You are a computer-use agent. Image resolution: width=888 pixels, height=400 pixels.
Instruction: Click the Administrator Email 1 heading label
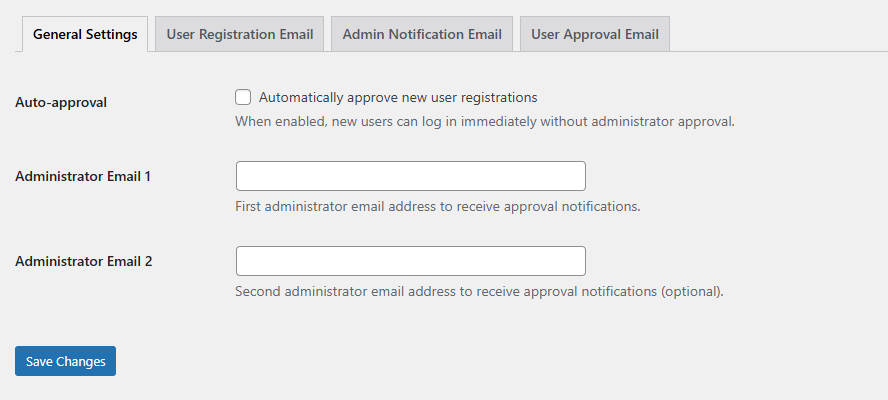coord(83,176)
